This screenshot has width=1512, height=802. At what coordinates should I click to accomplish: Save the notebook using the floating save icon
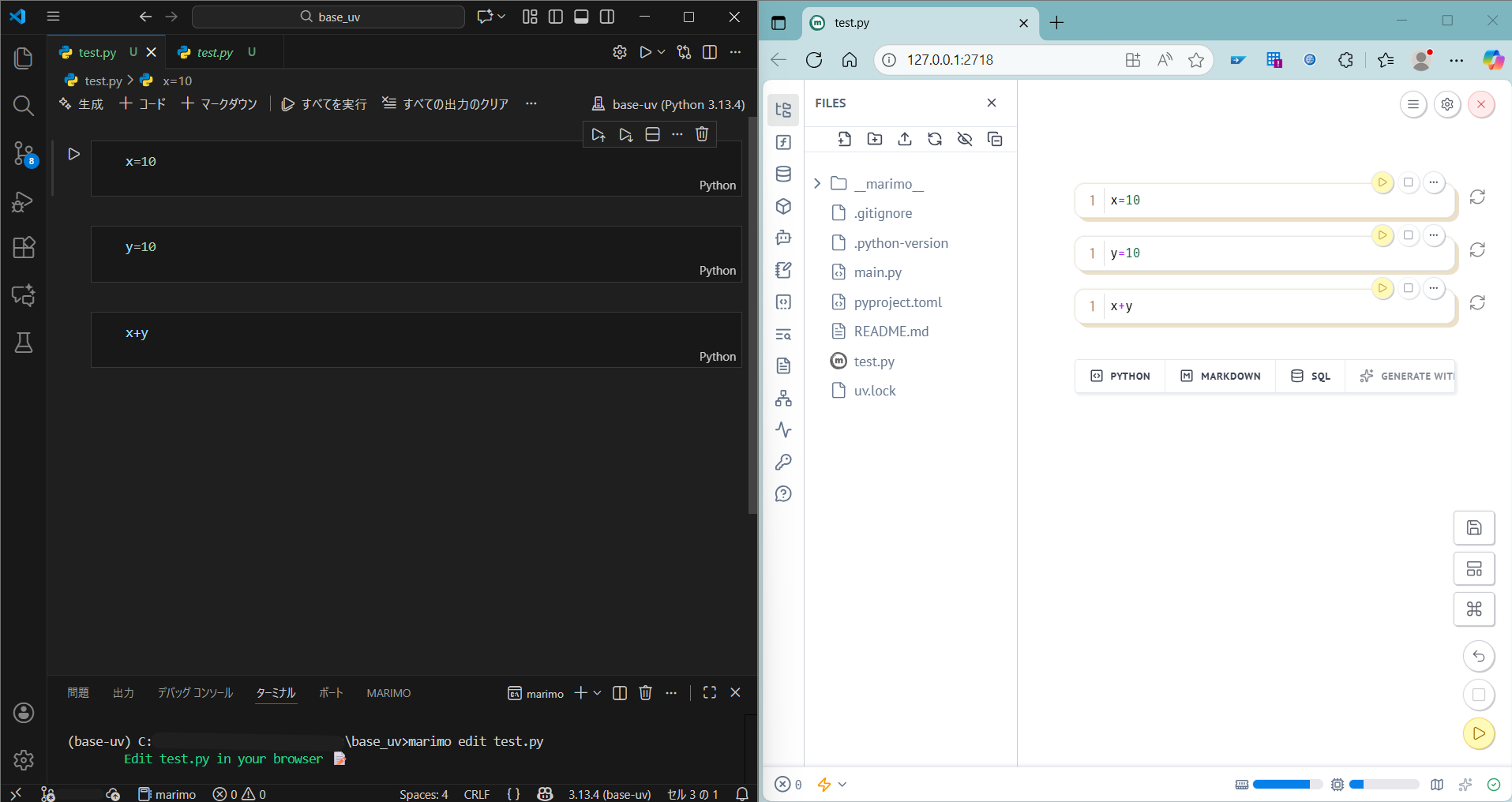(x=1474, y=527)
